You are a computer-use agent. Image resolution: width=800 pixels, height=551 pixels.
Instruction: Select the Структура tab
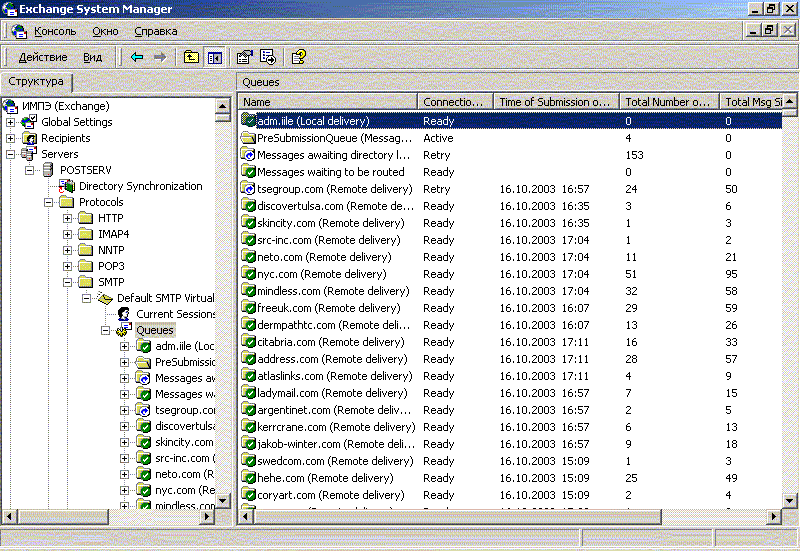pyautogui.click(x=36, y=82)
